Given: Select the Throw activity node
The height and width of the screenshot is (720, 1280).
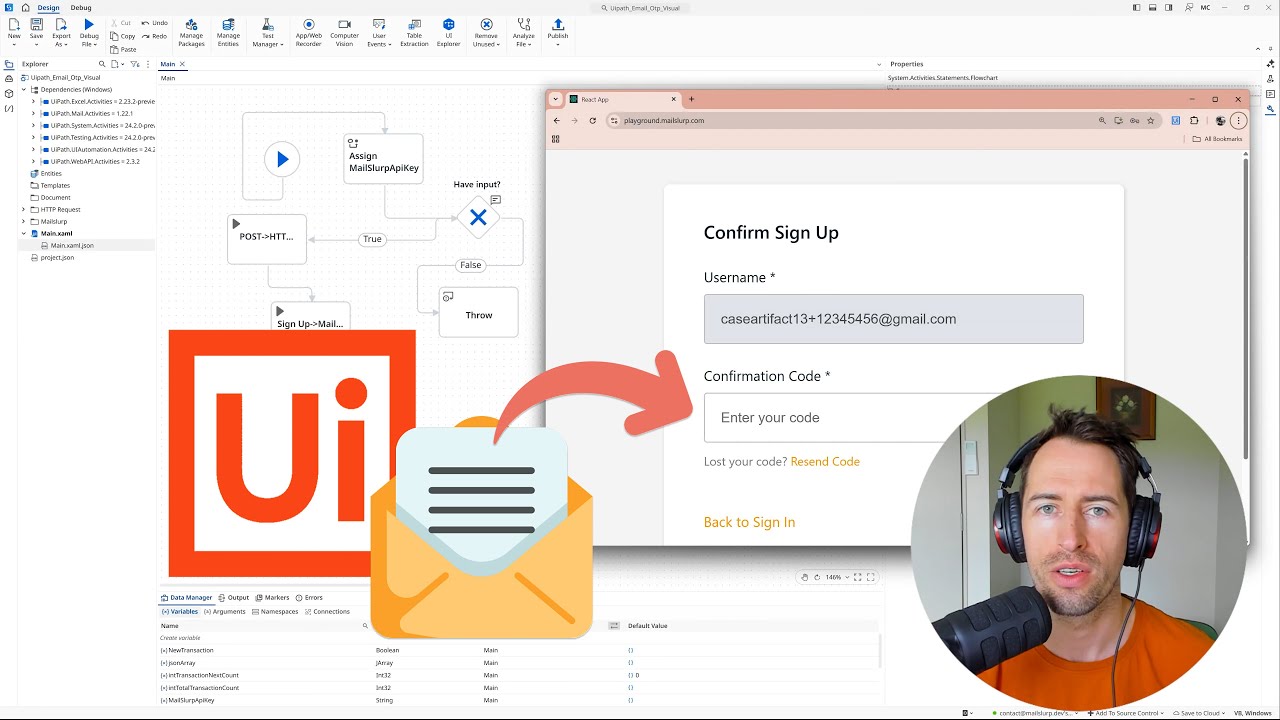Looking at the screenshot, I should pos(478,313).
